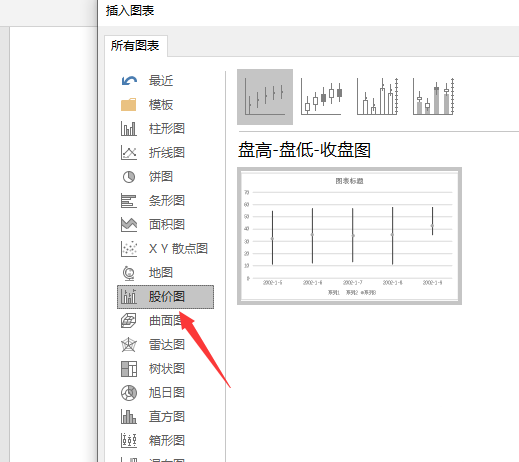Choose the open-high-low-close stock subtype
Image resolution: width=519 pixels, height=462 pixels.
(x=321, y=97)
